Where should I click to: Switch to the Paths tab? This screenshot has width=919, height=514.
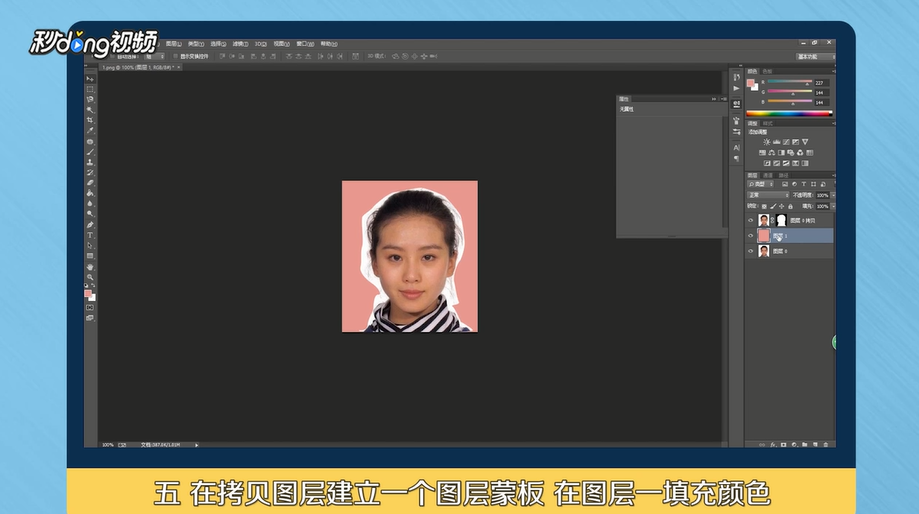tap(783, 175)
